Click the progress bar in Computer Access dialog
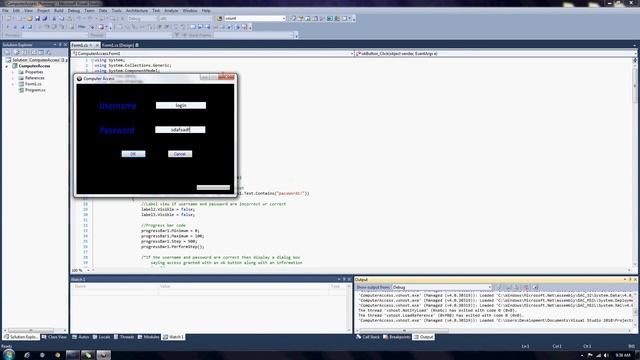The width and height of the screenshot is (640, 360). (213, 187)
